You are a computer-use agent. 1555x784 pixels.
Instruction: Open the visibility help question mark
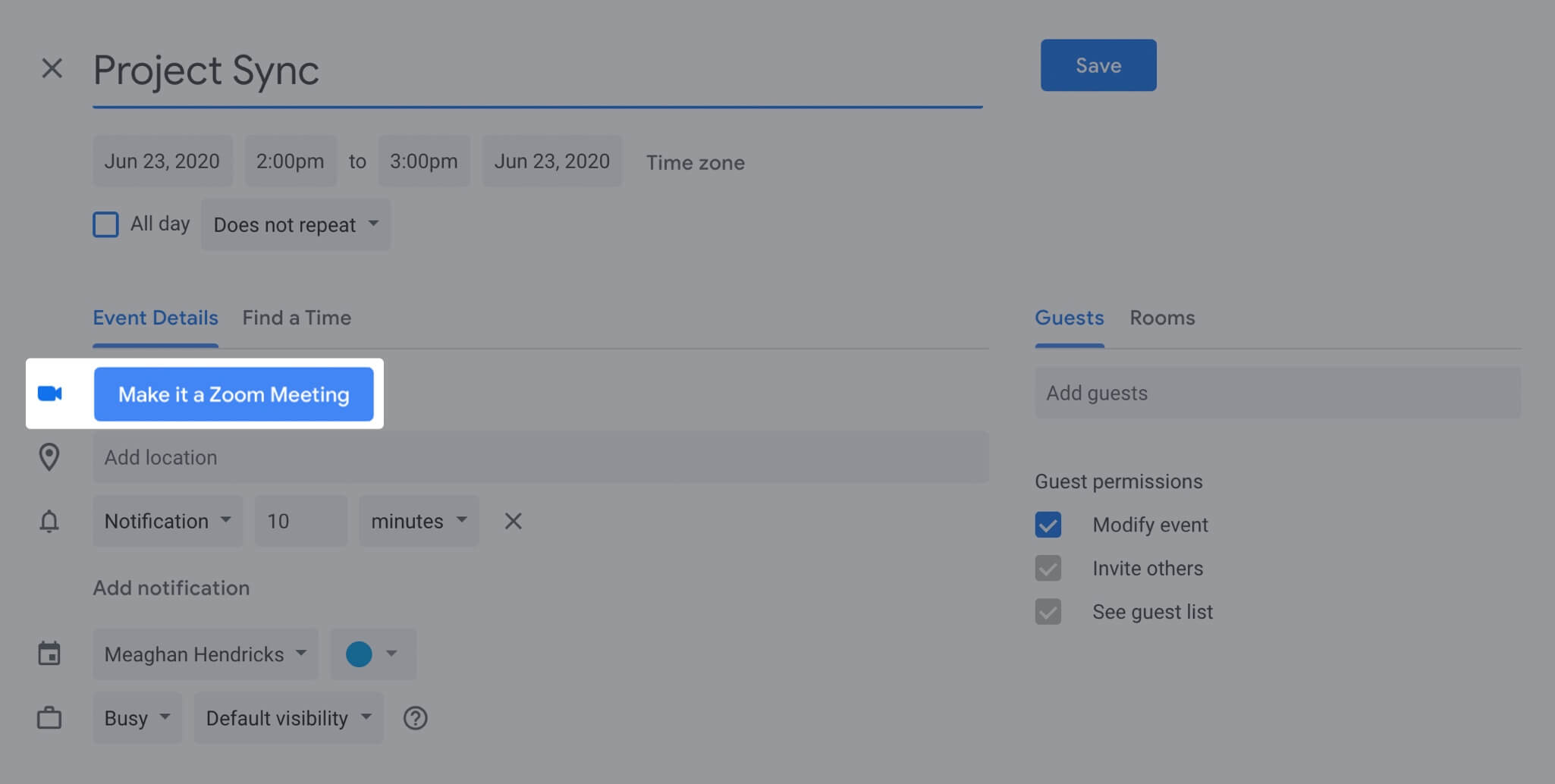[415, 718]
